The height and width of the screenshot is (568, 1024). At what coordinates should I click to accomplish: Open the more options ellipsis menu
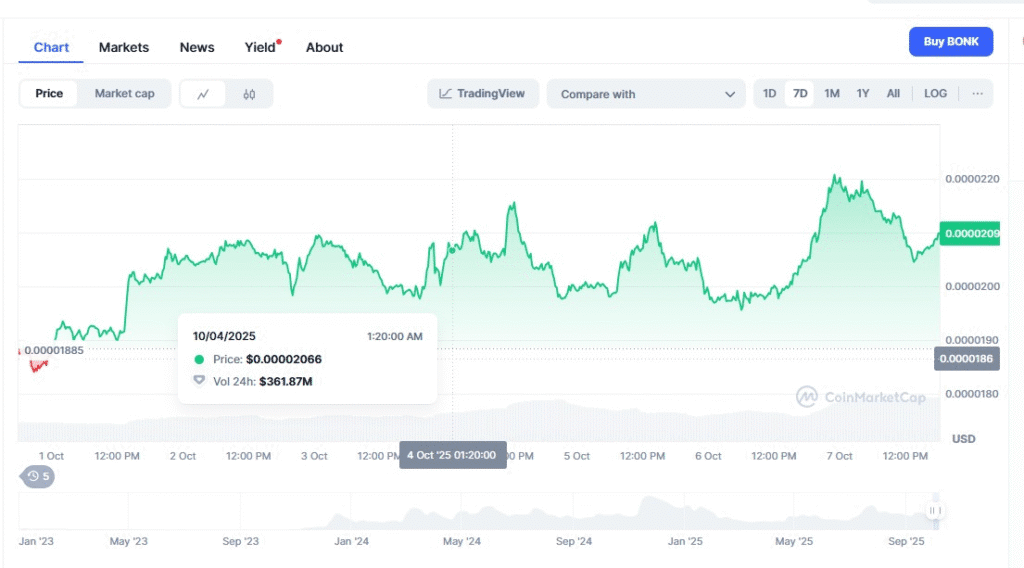coord(977,94)
